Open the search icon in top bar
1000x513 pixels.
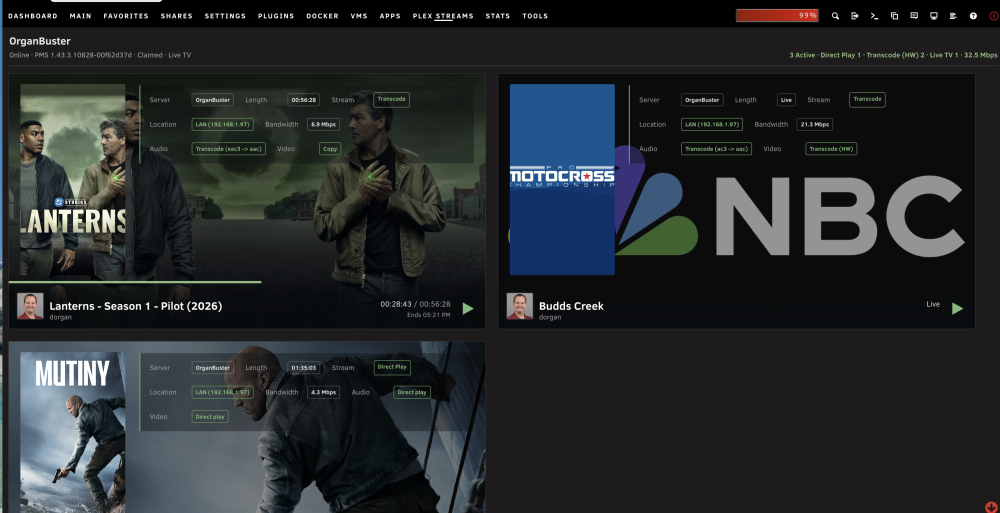click(835, 16)
